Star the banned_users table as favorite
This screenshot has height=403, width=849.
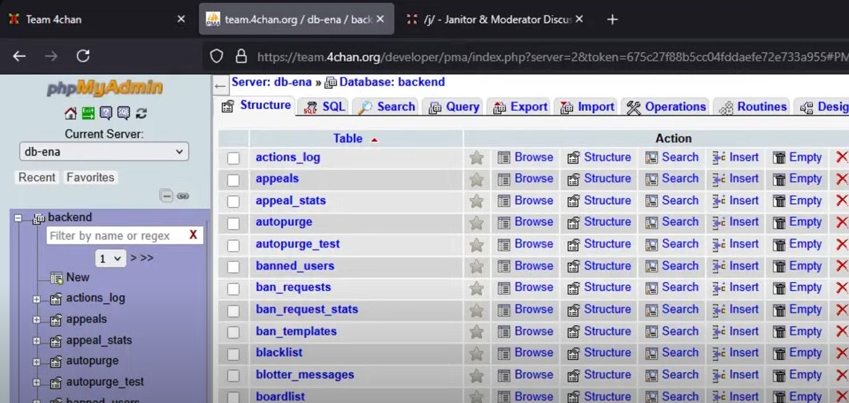[476, 266]
